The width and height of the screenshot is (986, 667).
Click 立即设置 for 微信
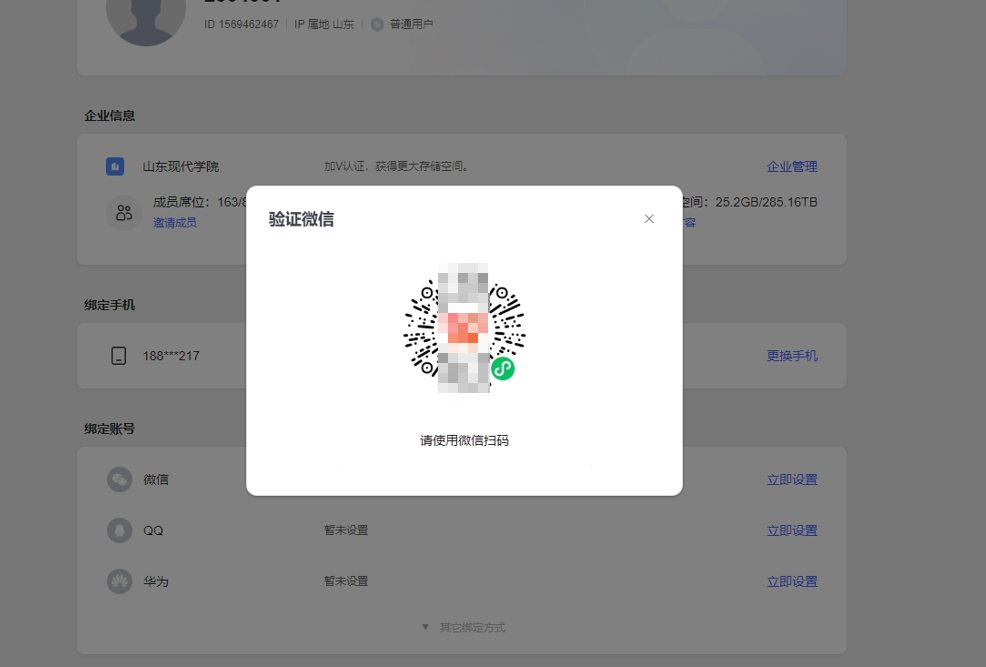click(x=792, y=480)
